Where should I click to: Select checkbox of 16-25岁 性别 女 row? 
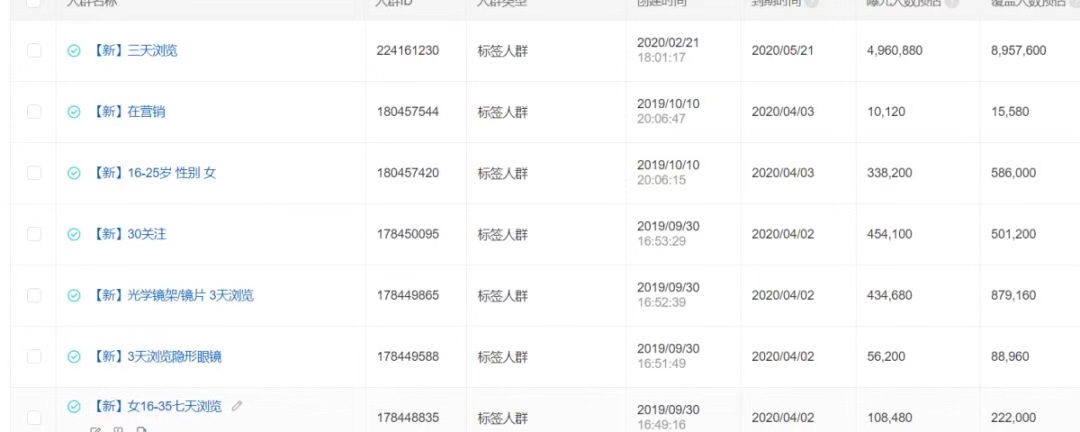pos(34,174)
